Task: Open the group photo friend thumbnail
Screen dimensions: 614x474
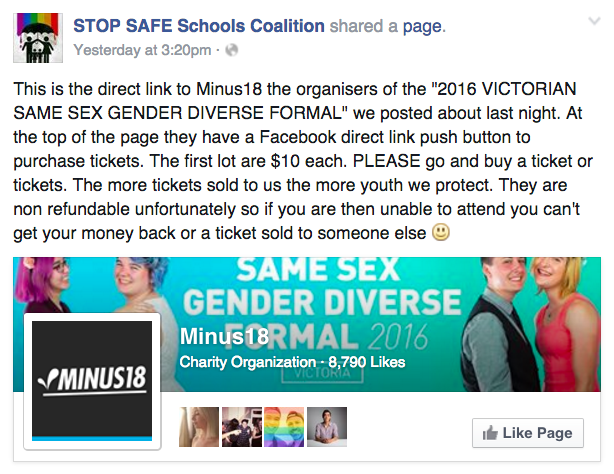Action: (242, 427)
